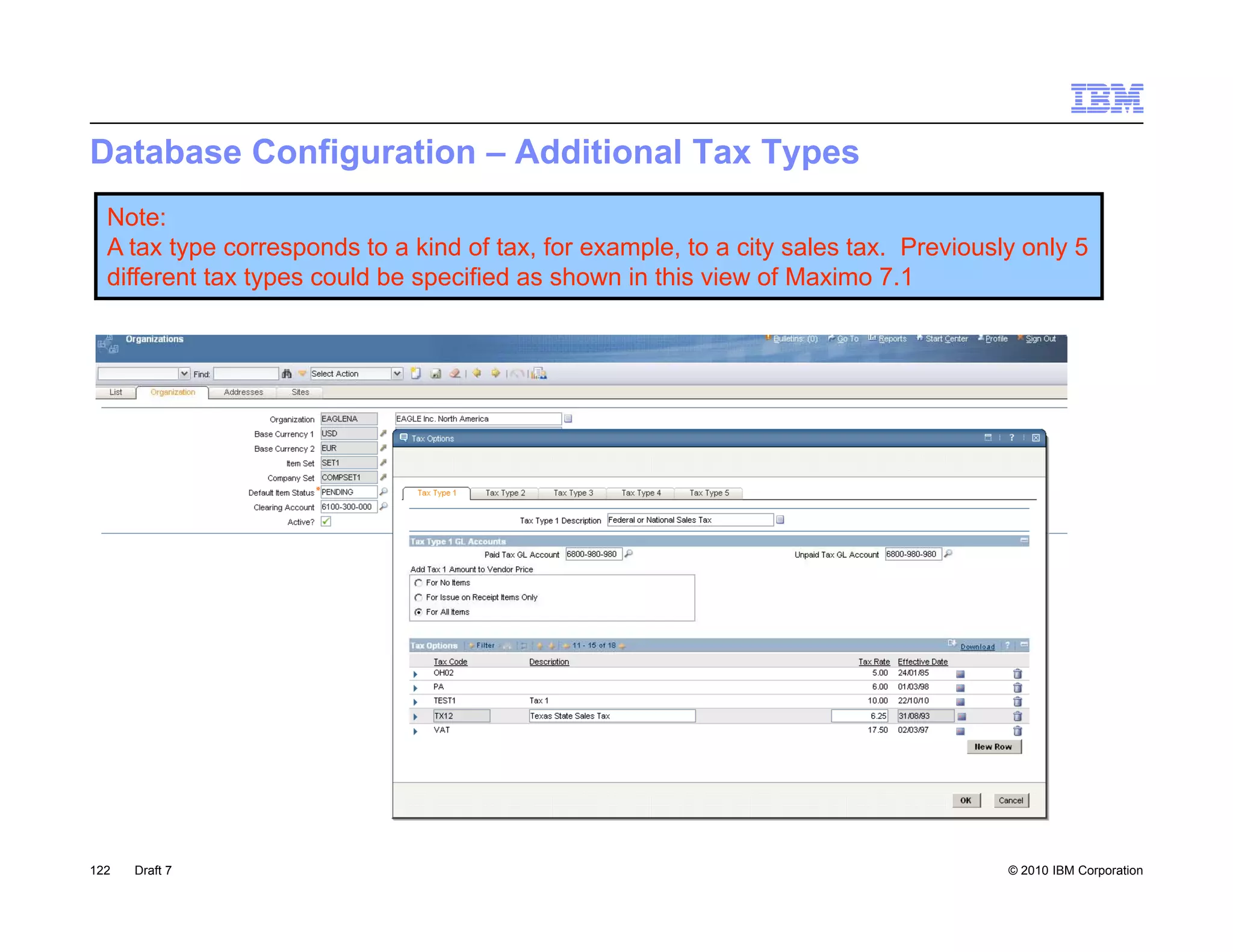The image size is (1233, 952).
Task: Open calendar icon for OH02 effective date
Action: click(x=960, y=674)
